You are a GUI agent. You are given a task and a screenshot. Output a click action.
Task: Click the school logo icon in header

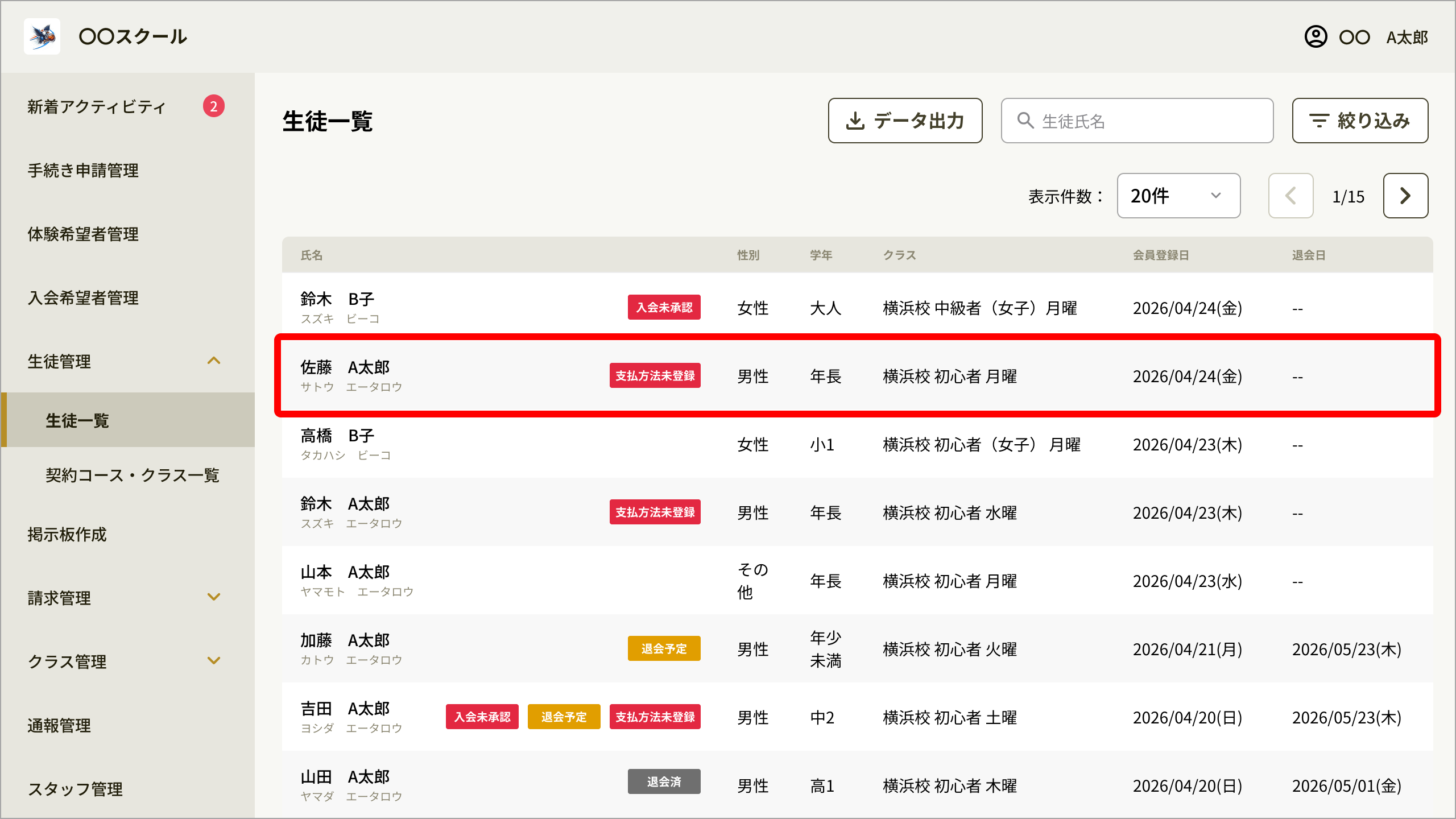(x=42, y=36)
